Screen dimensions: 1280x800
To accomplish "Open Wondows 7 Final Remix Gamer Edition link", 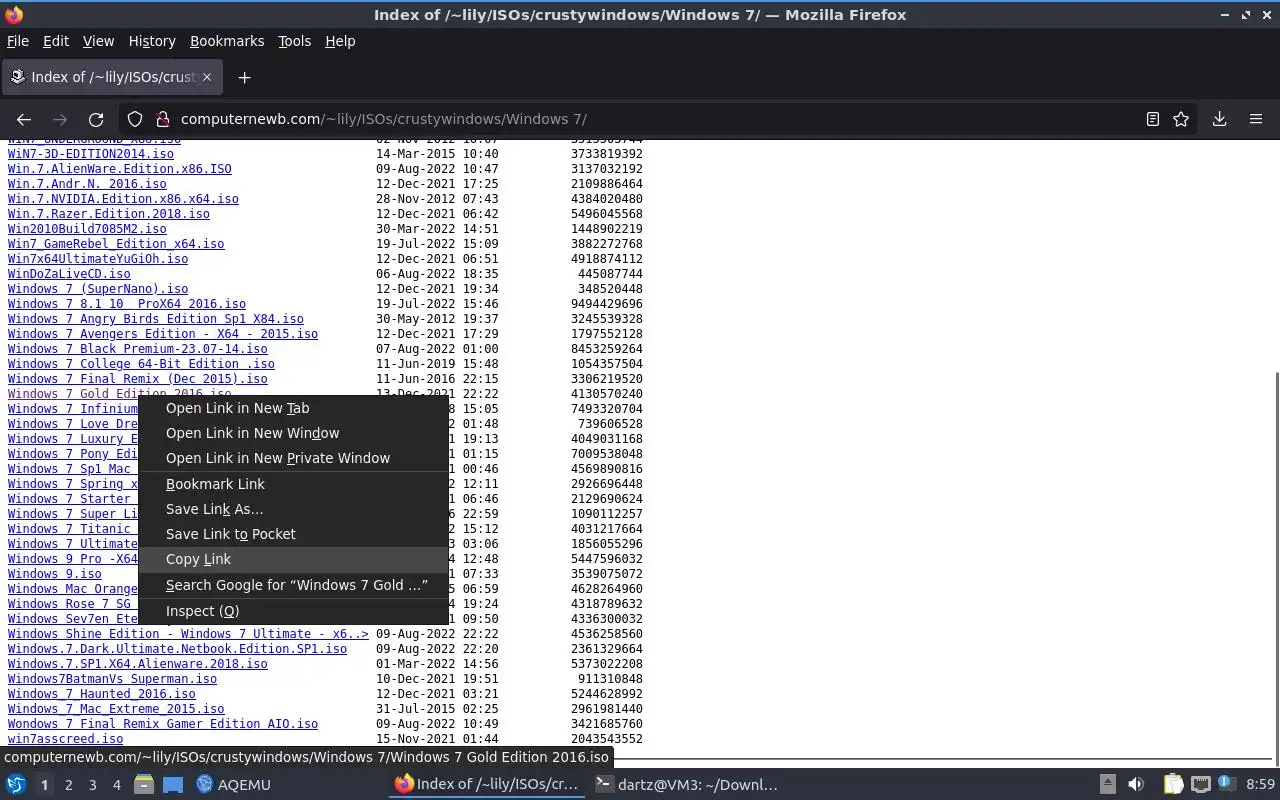I will [163, 724].
